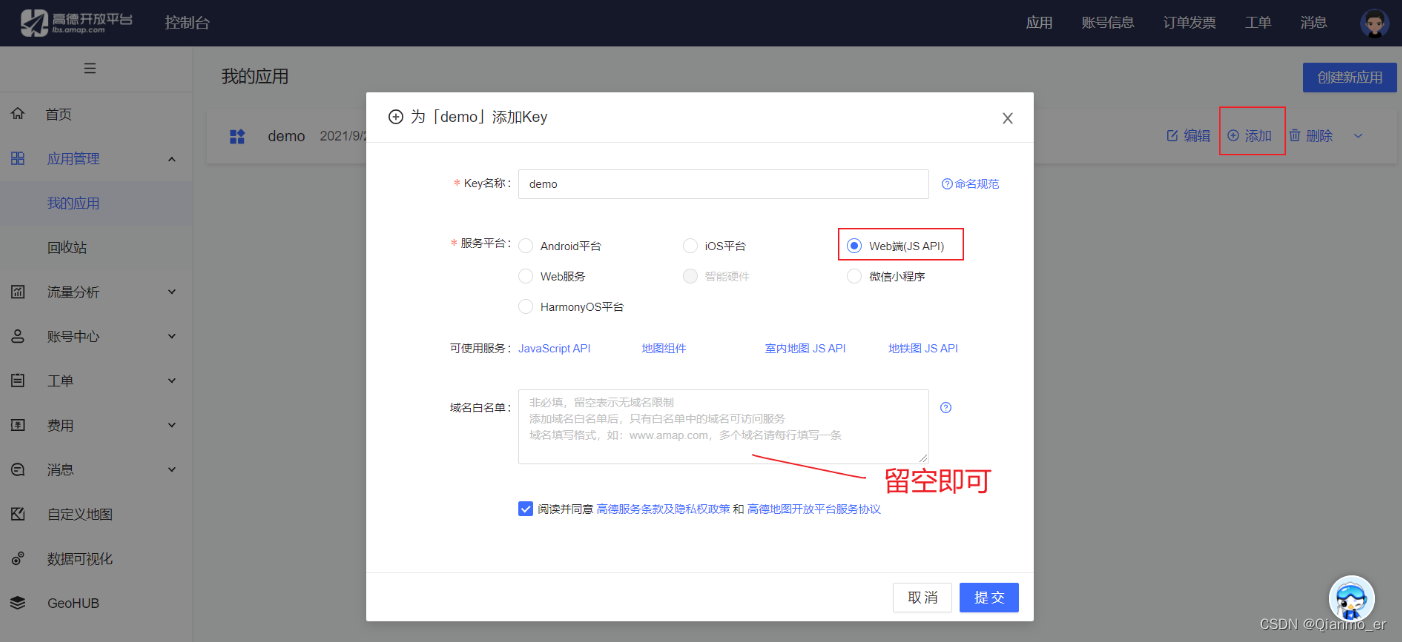
Task: Select the Web服务 radio option
Action: click(x=526, y=276)
